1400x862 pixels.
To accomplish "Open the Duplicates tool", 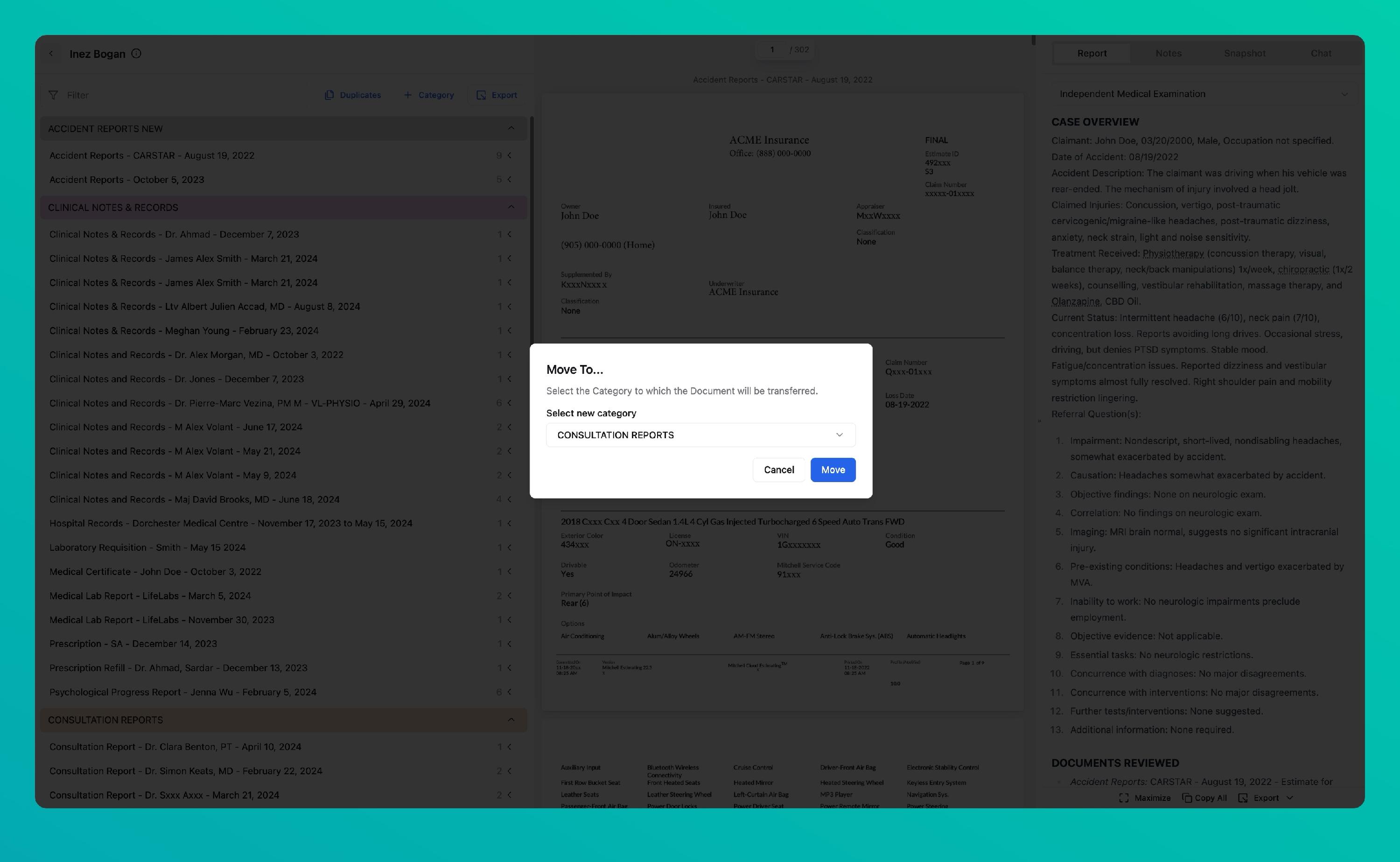I will pyautogui.click(x=353, y=95).
